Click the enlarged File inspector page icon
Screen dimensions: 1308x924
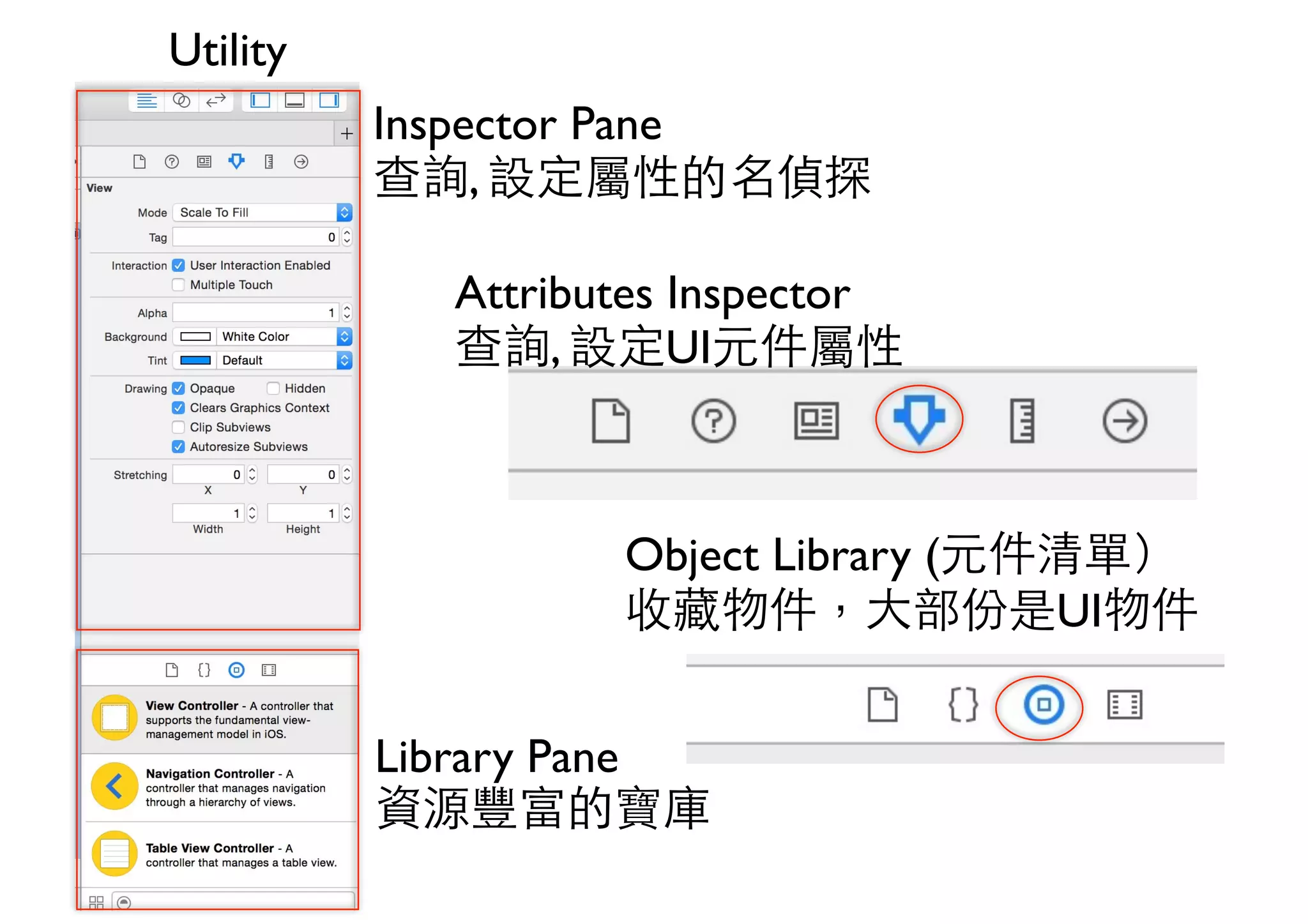611,421
